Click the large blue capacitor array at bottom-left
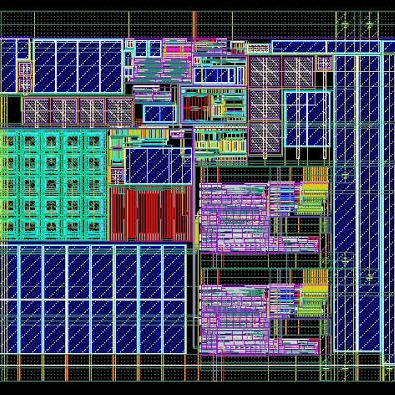The image size is (395, 395). (x=93, y=299)
